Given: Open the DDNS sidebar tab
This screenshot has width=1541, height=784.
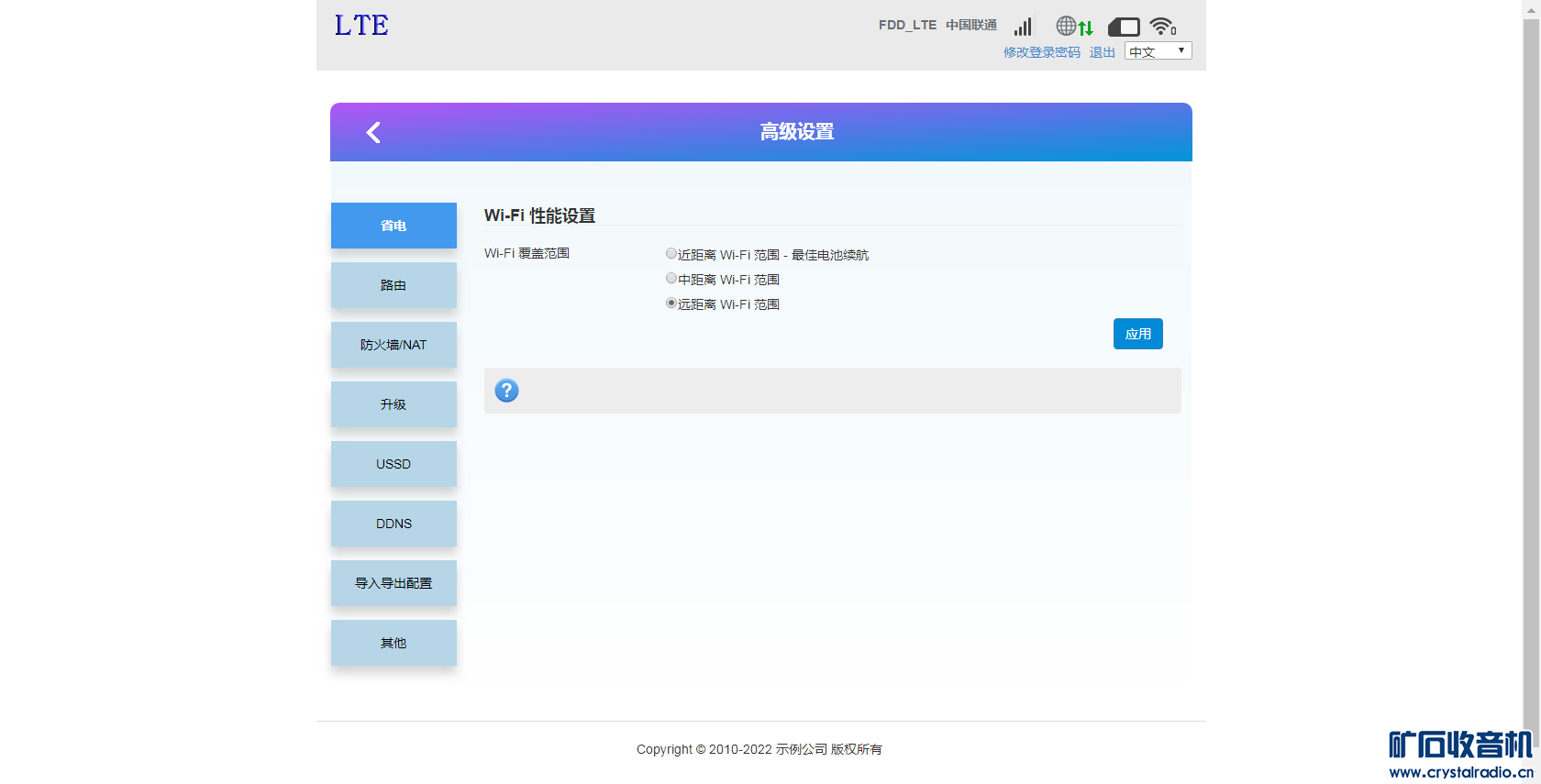Looking at the screenshot, I should pyautogui.click(x=394, y=524).
